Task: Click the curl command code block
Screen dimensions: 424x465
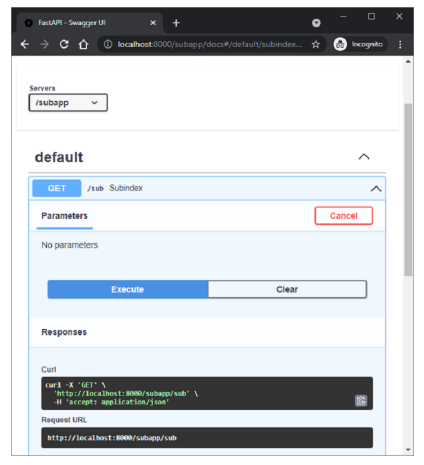Action: pyautogui.click(x=207, y=393)
